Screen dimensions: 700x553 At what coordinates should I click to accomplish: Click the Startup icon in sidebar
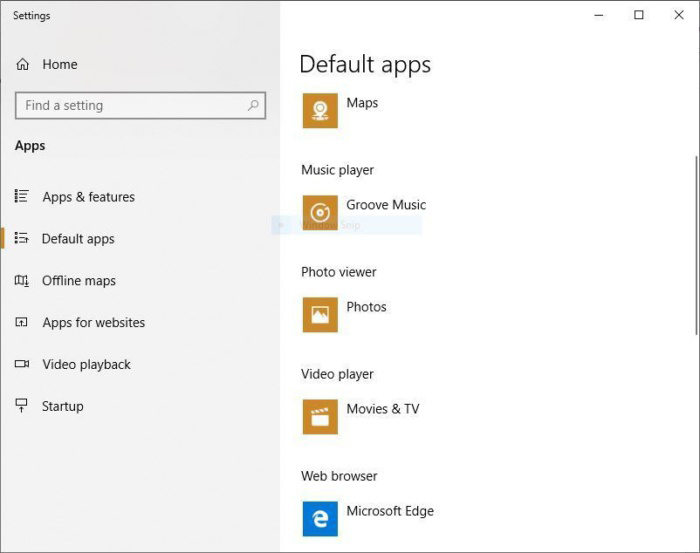pyautogui.click(x=22, y=406)
